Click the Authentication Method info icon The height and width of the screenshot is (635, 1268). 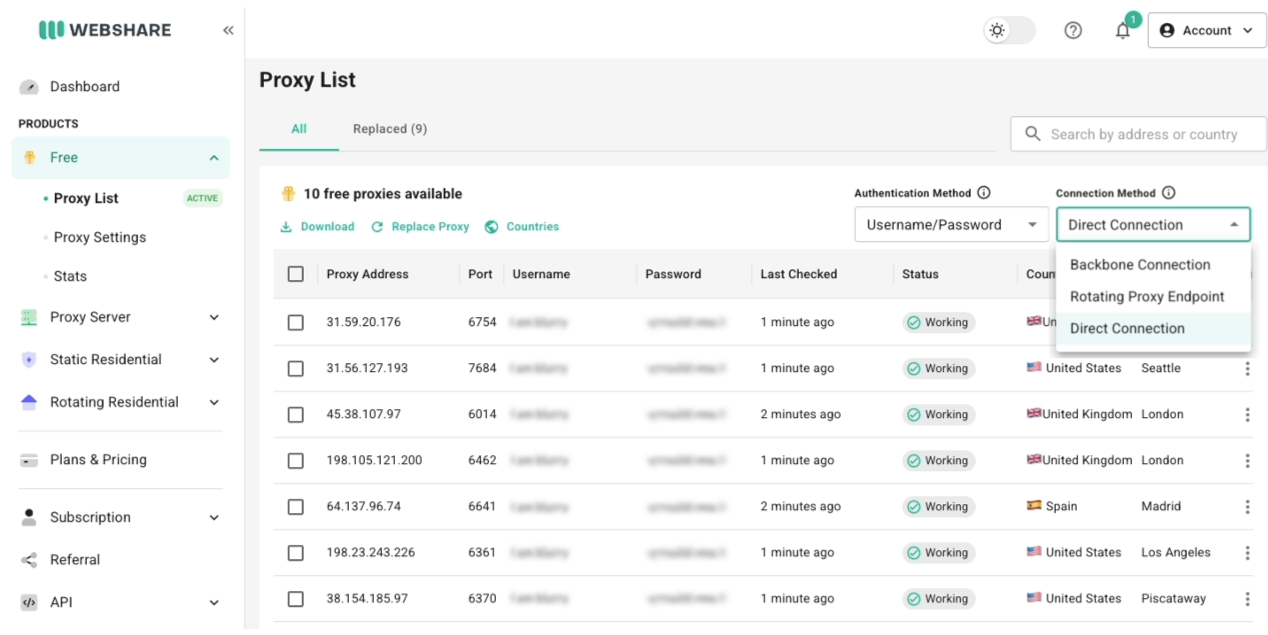pyautogui.click(x=984, y=193)
